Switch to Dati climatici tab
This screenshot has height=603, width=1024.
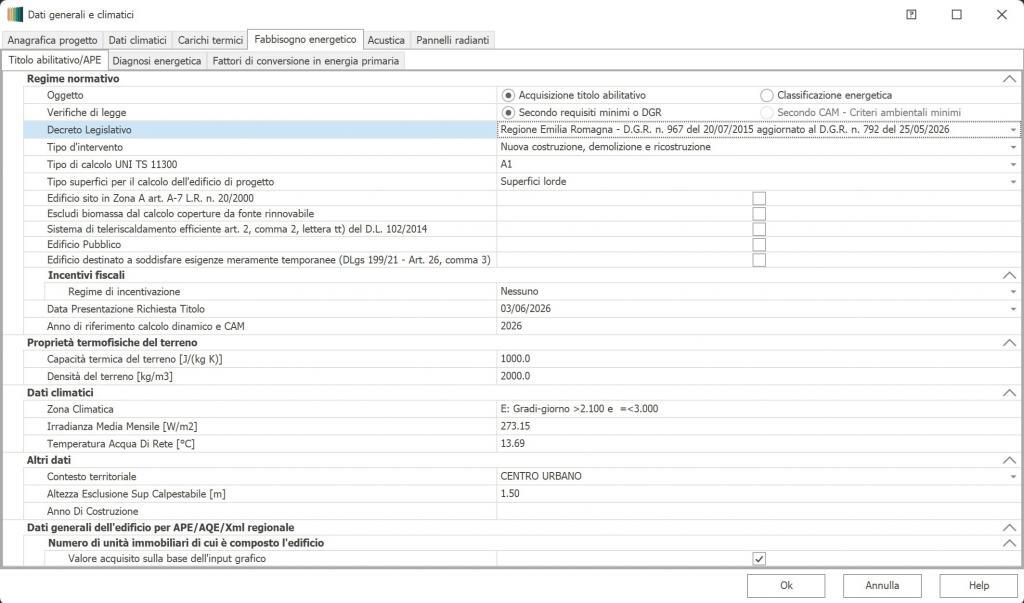point(137,40)
